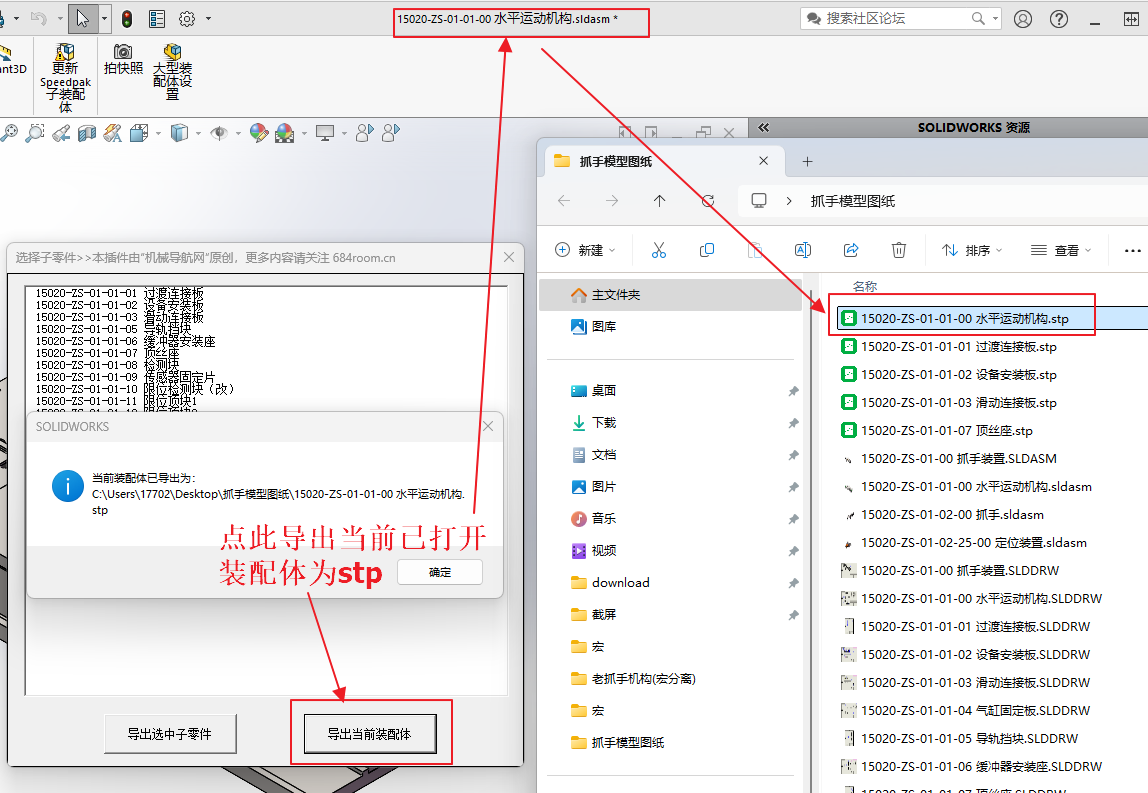Image resolution: width=1148 pixels, height=793 pixels.
Task: Click the cut scissors icon in Explorer
Action: (x=658, y=250)
